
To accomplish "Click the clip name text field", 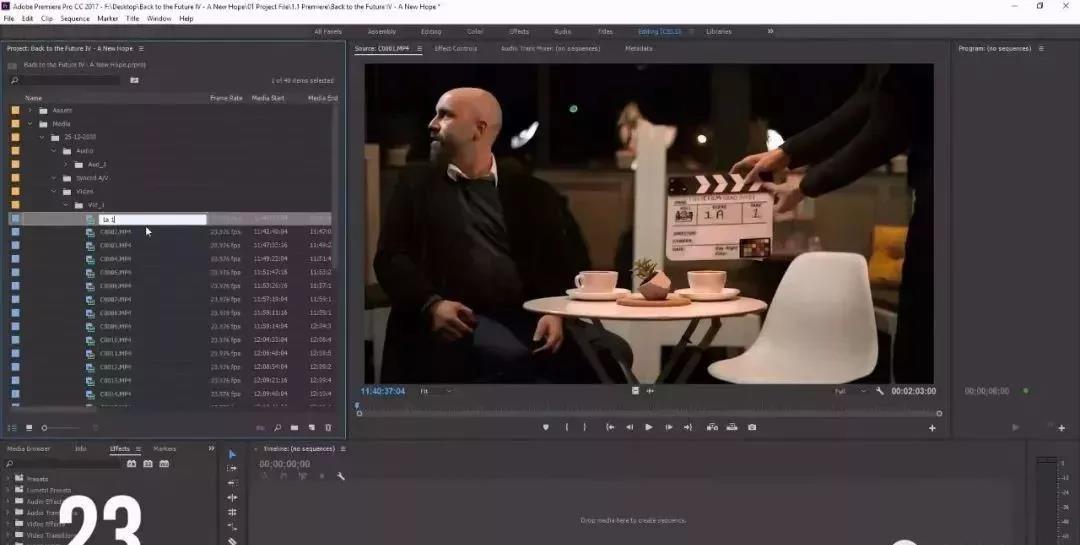I will [x=152, y=219].
